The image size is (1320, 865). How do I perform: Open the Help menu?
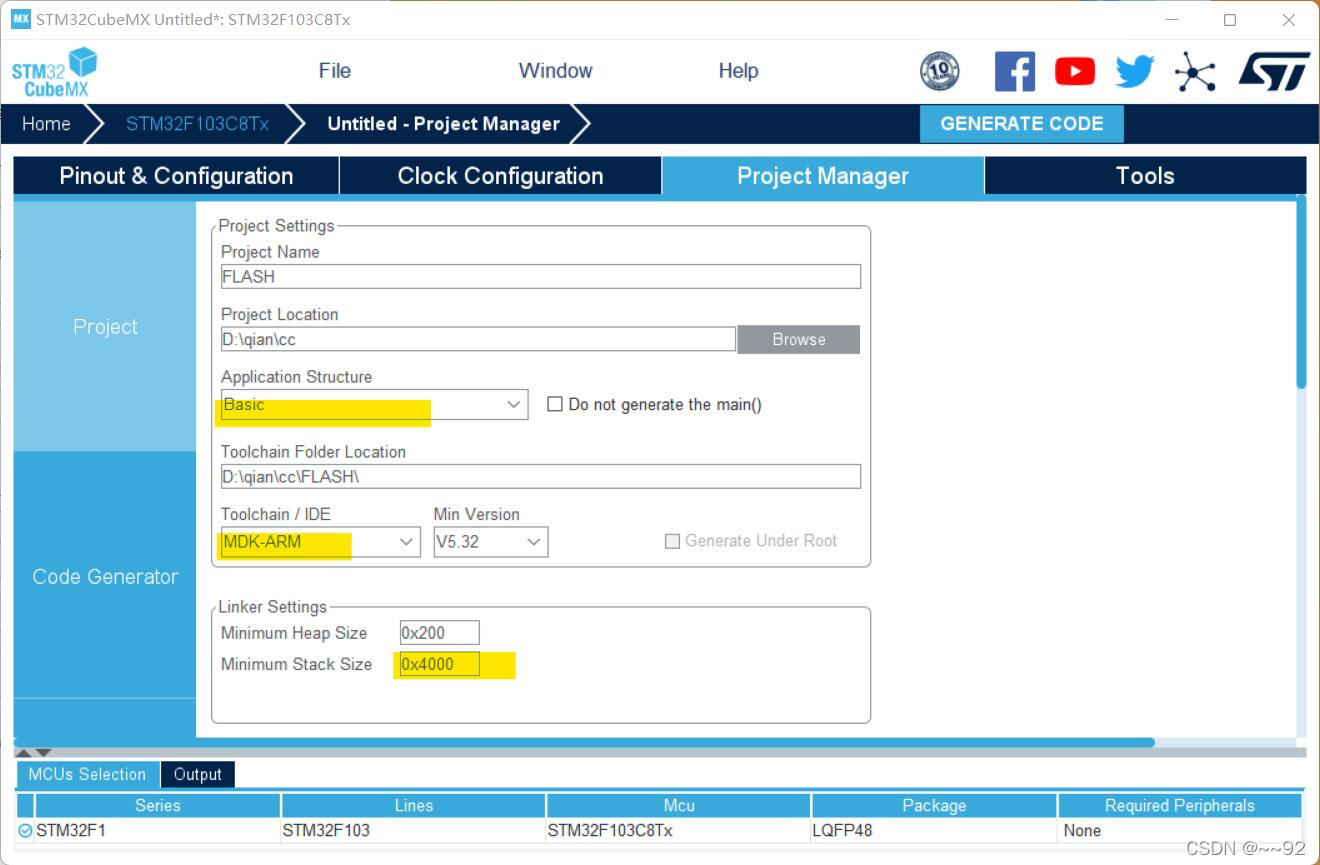point(738,71)
